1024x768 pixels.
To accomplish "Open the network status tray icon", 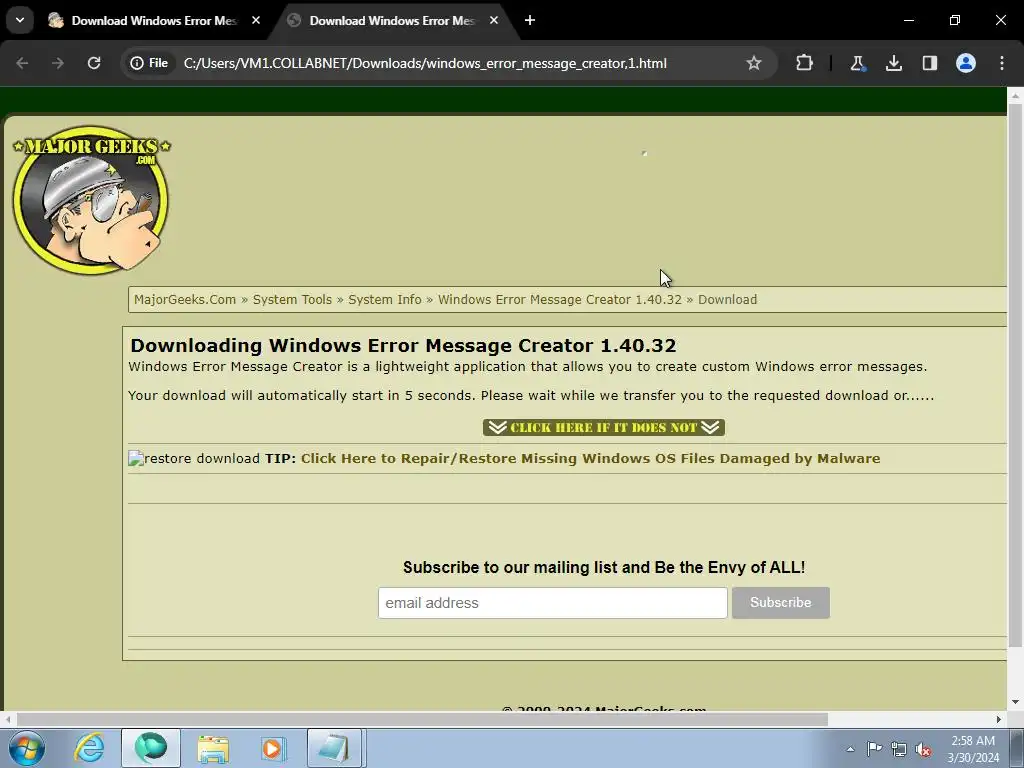I will click(899, 749).
